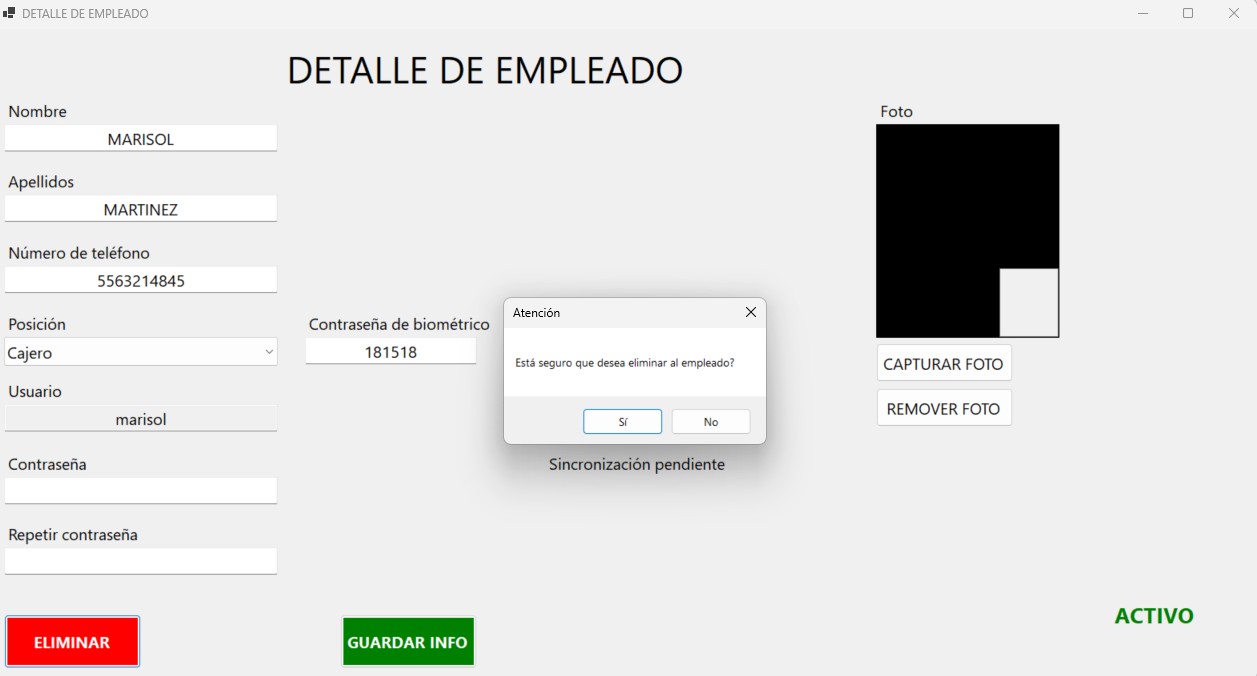Click the employee Foto preview image
The width and height of the screenshot is (1257, 676).
pyautogui.click(x=966, y=230)
